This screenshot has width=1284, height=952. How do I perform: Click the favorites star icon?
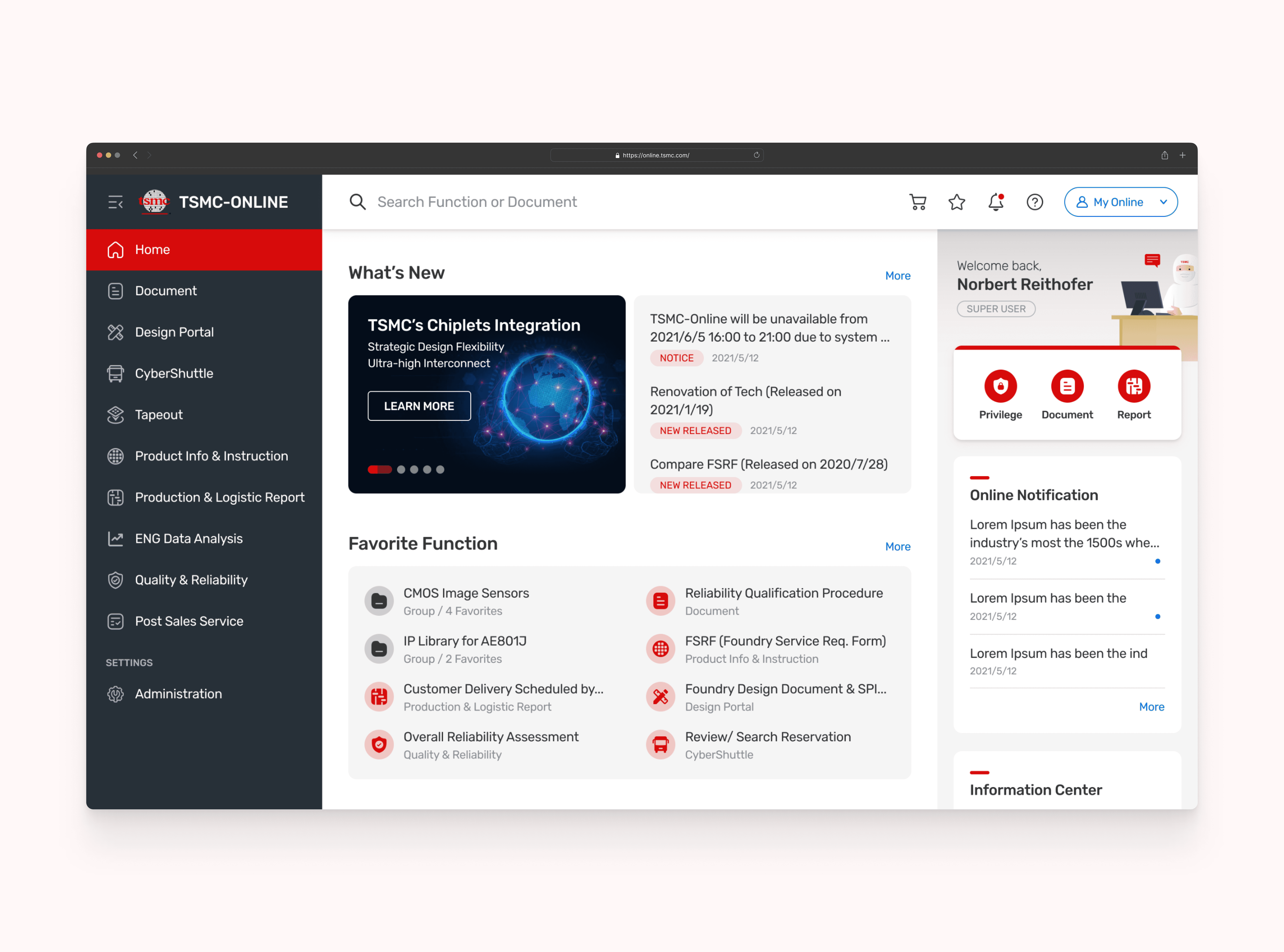tap(957, 202)
